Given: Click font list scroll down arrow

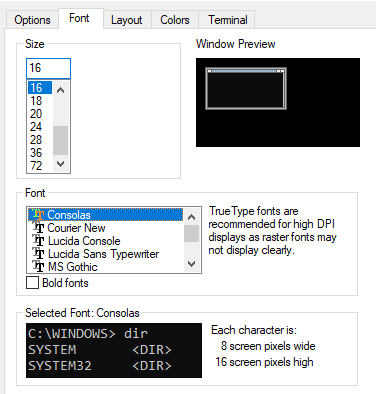Looking at the screenshot, I should point(192,264).
